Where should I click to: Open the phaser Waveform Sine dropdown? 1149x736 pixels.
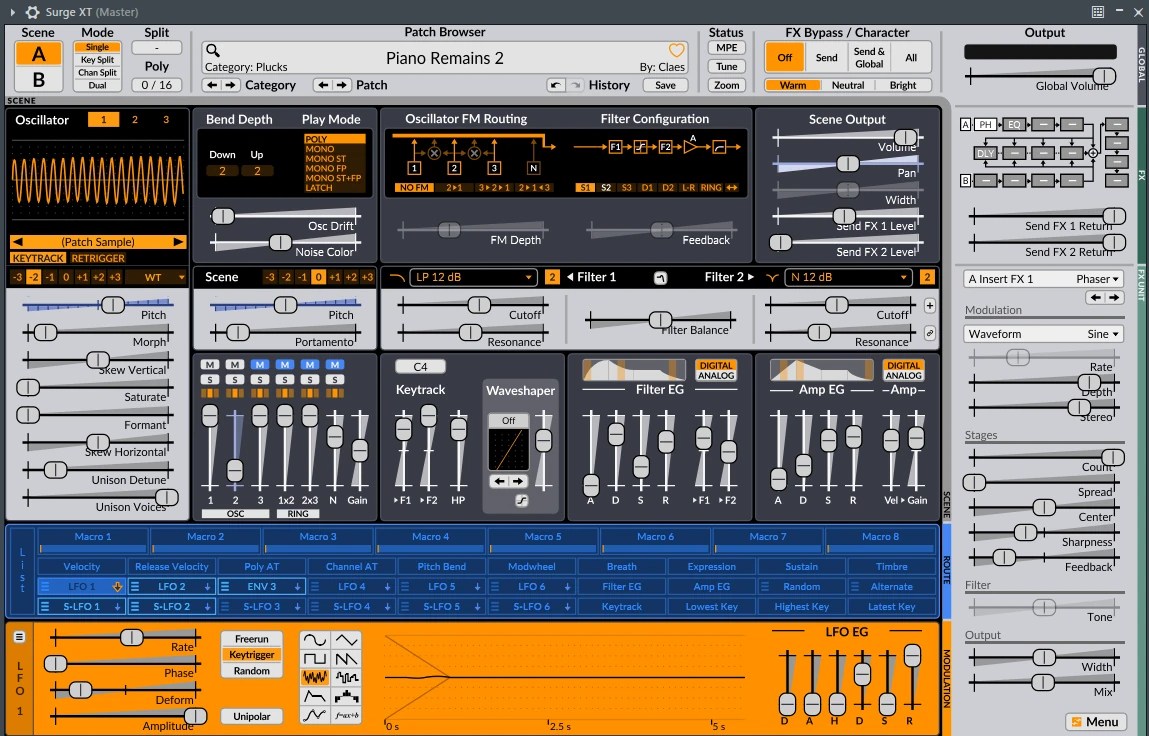(x=1043, y=334)
